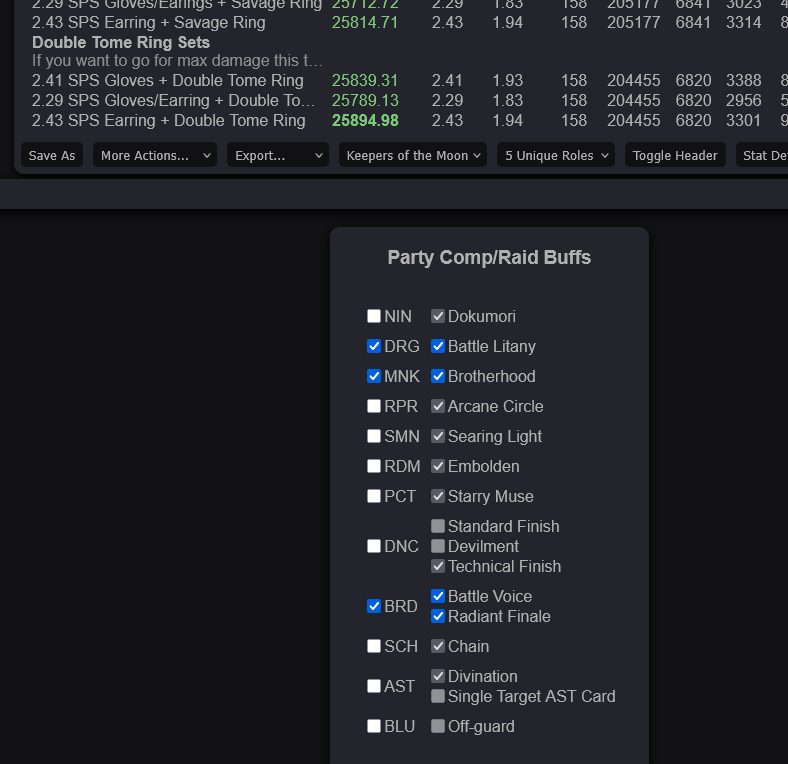Screen dimensions: 788x764
Task: Click the 25814.71 damage value
Action: [x=365, y=23]
